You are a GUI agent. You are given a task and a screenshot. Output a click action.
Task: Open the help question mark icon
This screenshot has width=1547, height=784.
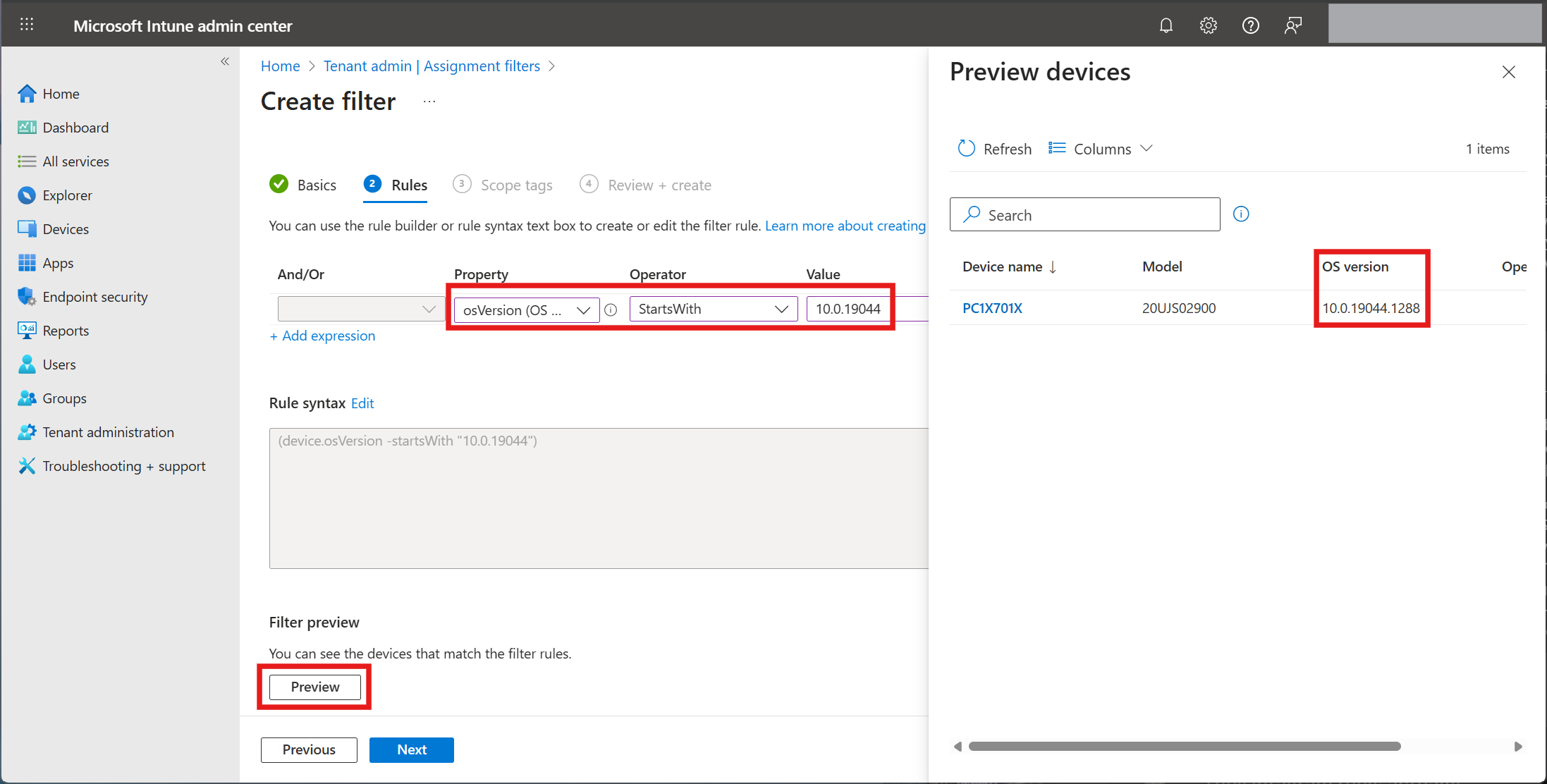[1251, 25]
